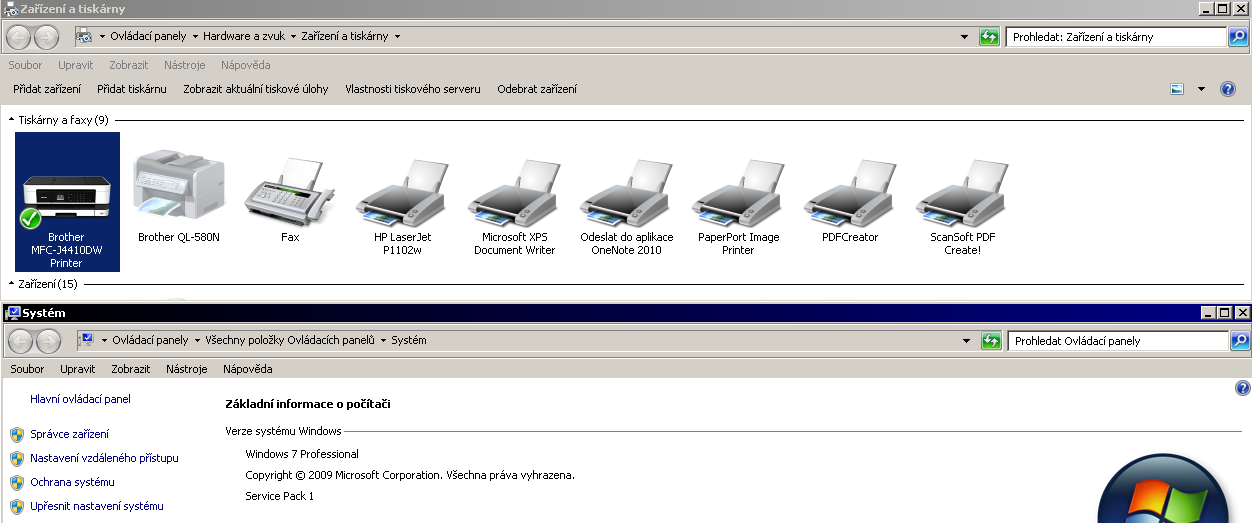The image size is (1252, 523).
Task: Change view icon in Zařízení a tiskárny
Action: click(x=1177, y=89)
